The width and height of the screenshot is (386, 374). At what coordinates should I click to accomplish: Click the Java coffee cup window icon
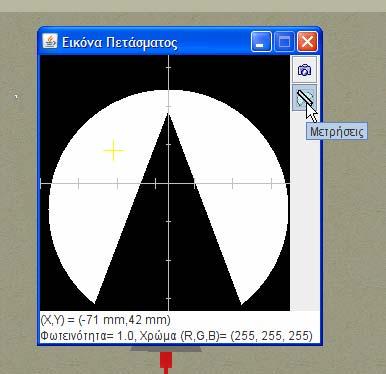[x=50, y=41]
